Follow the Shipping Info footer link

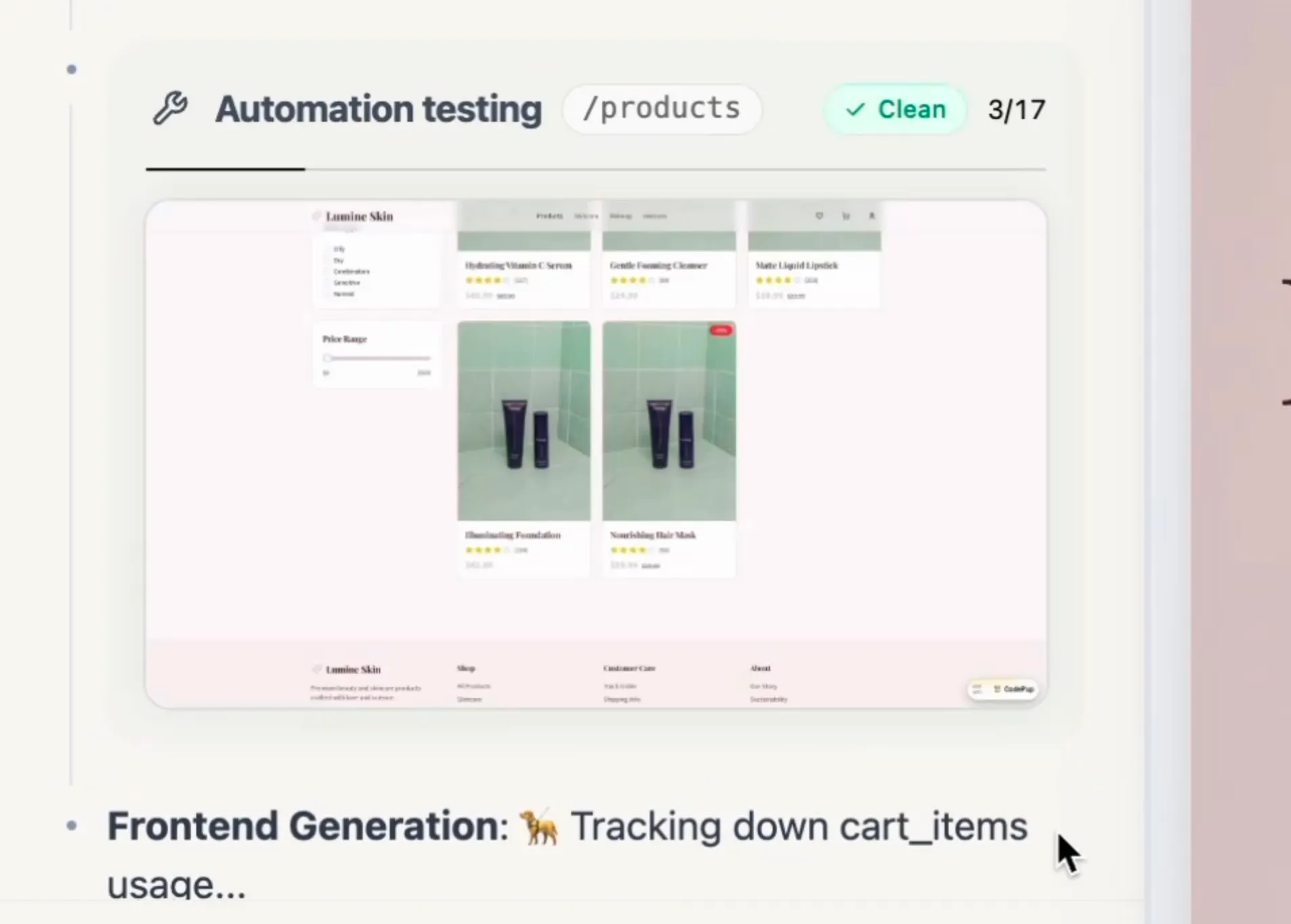622,699
